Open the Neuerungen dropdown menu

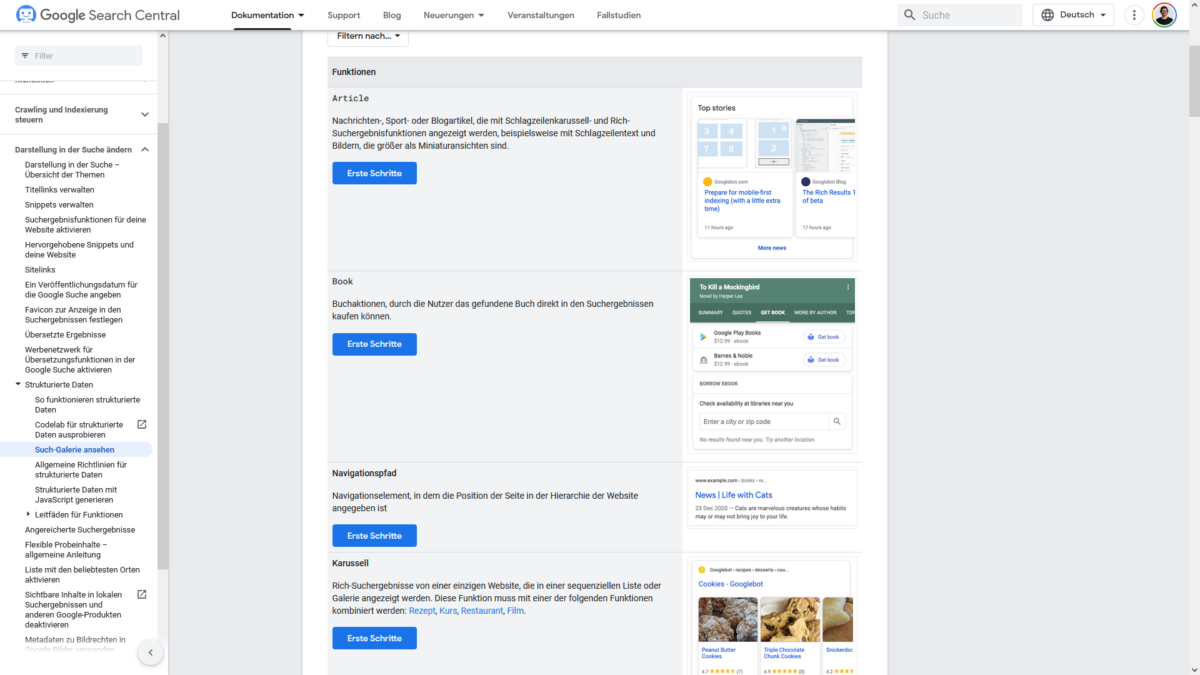point(454,15)
